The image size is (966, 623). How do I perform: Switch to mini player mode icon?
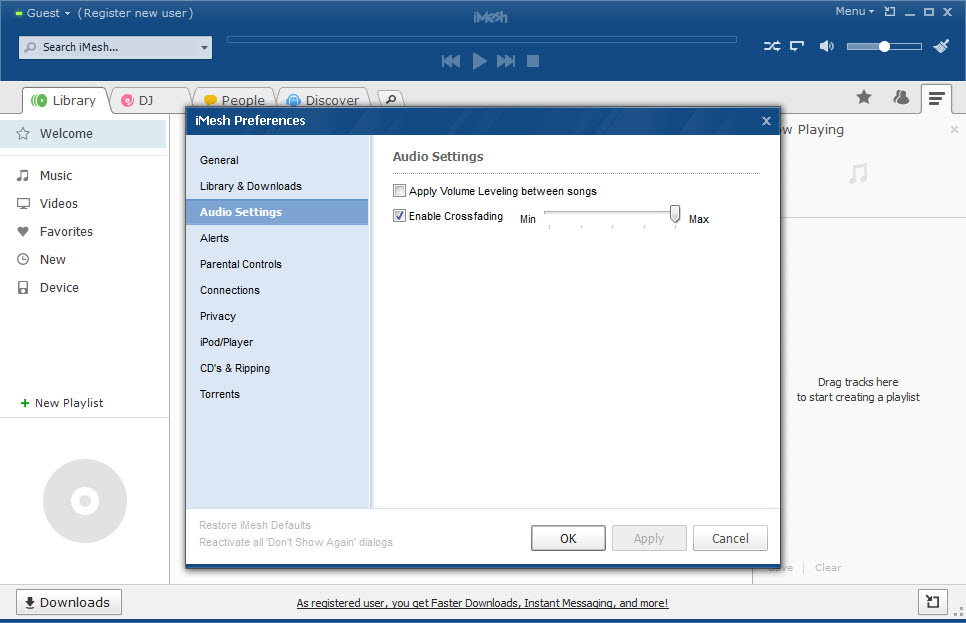pyautogui.click(x=890, y=11)
